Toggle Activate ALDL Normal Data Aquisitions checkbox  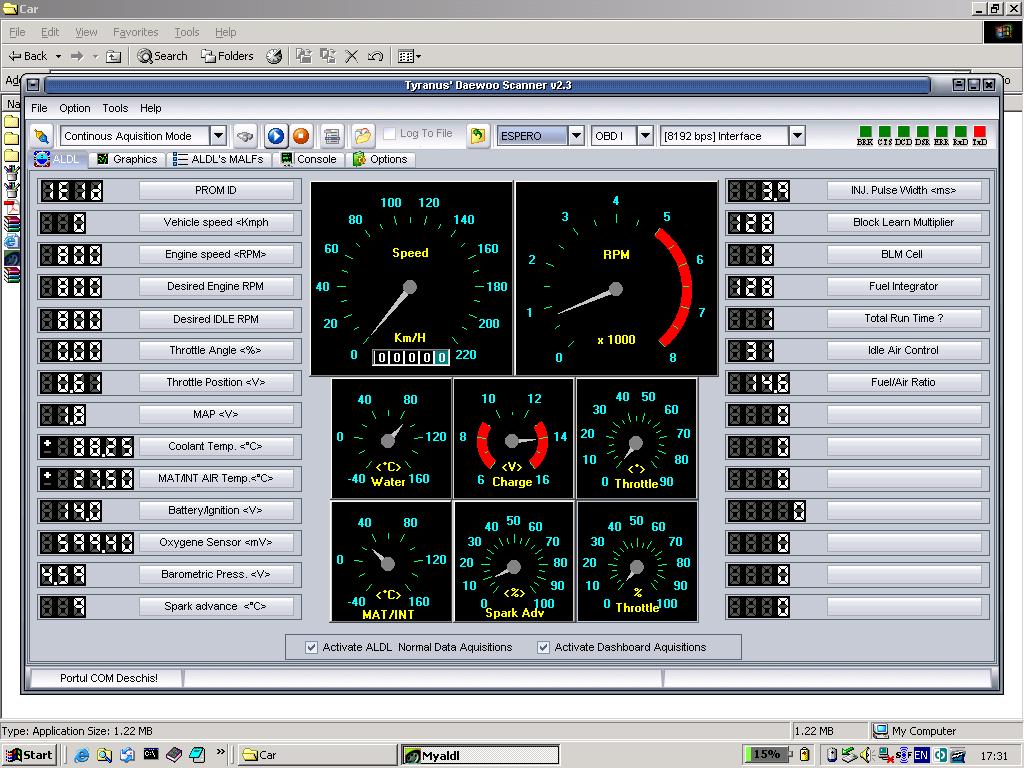[x=312, y=647]
